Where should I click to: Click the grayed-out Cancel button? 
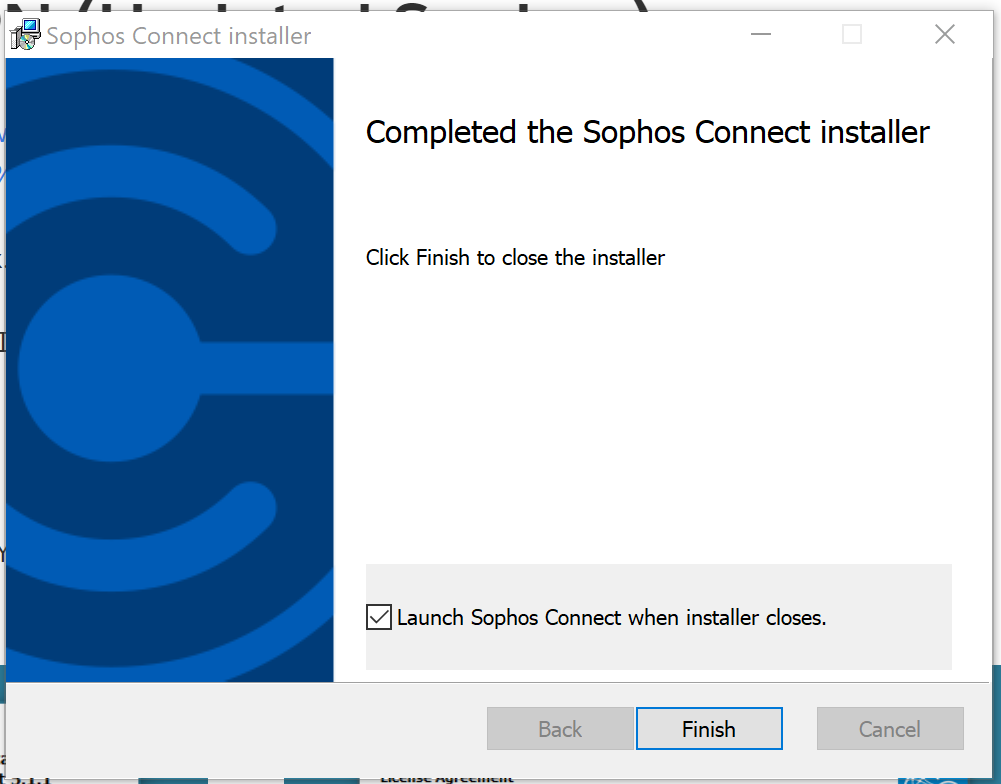(889, 729)
